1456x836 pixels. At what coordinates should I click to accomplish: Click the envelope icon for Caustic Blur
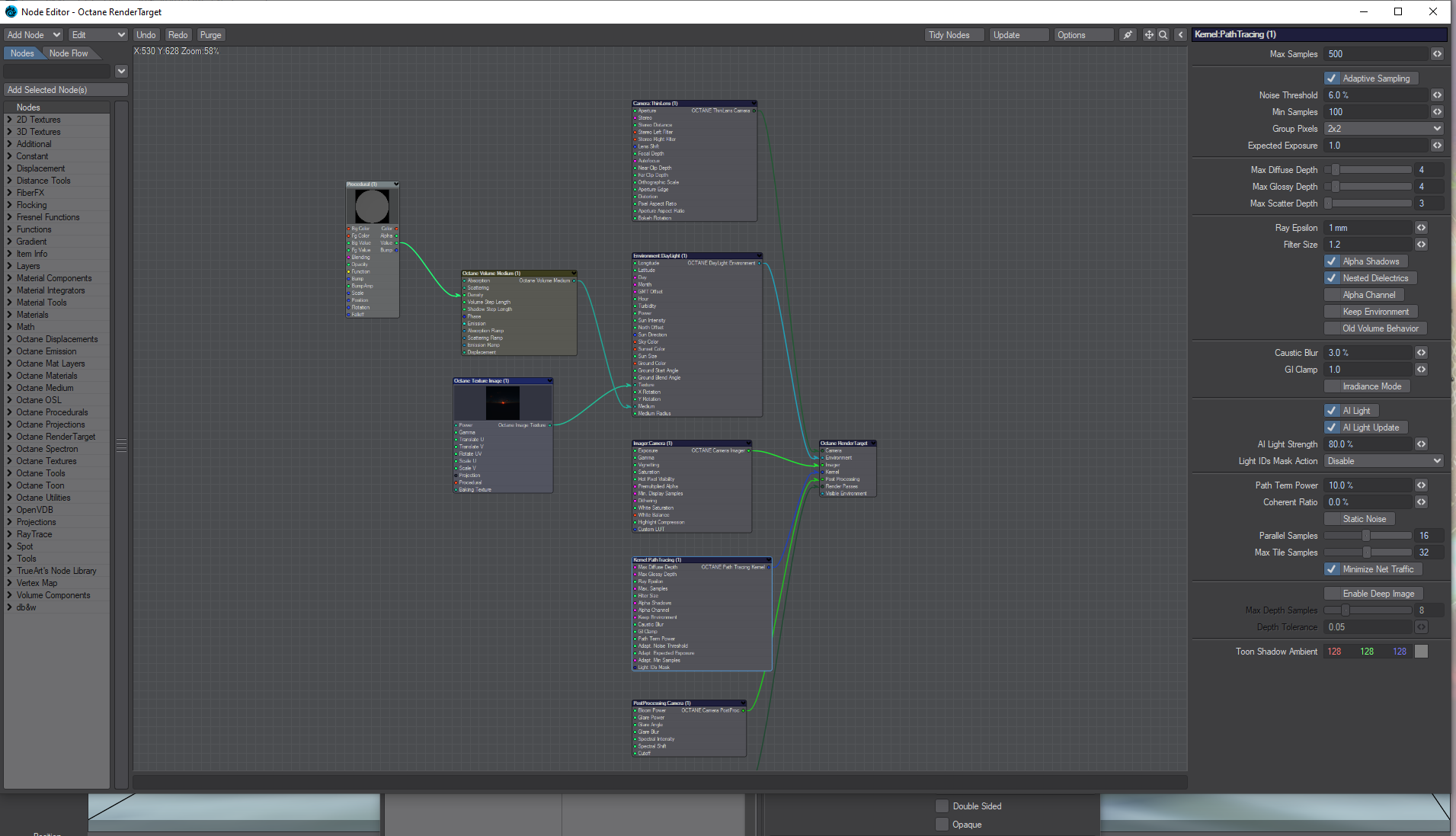point(1421,353)
